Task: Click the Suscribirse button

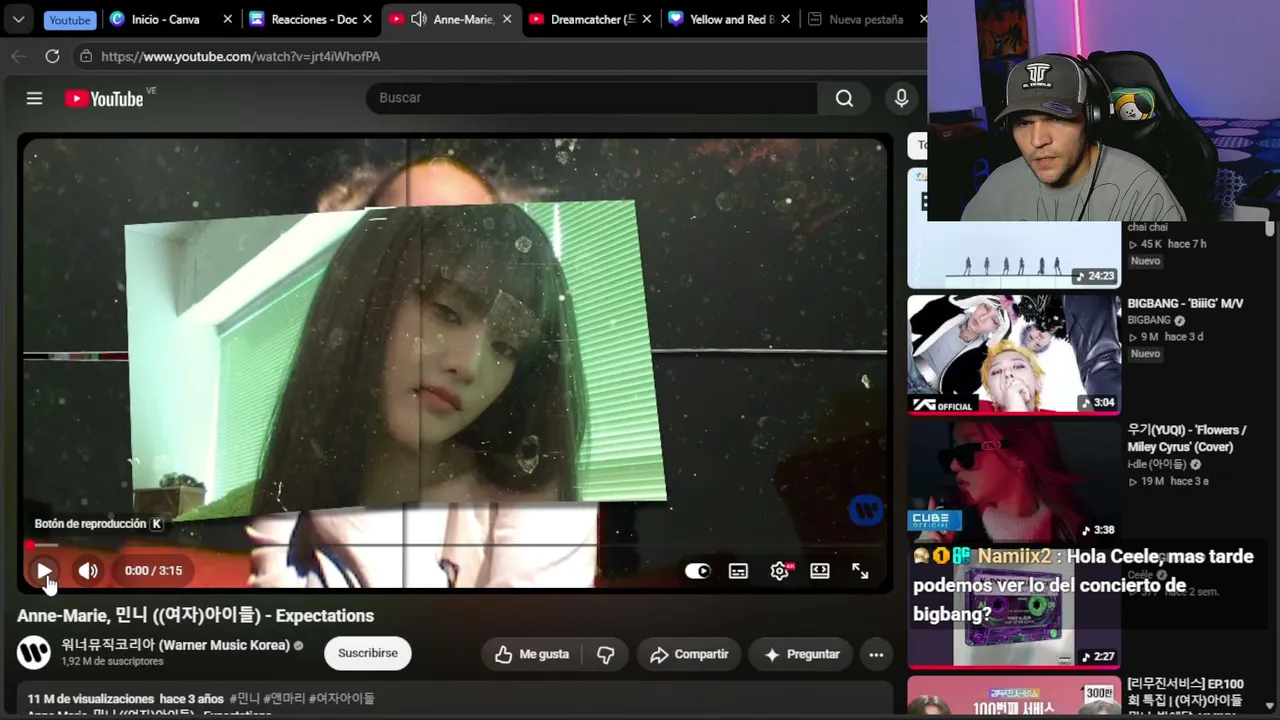Action: tap(368, 653)
